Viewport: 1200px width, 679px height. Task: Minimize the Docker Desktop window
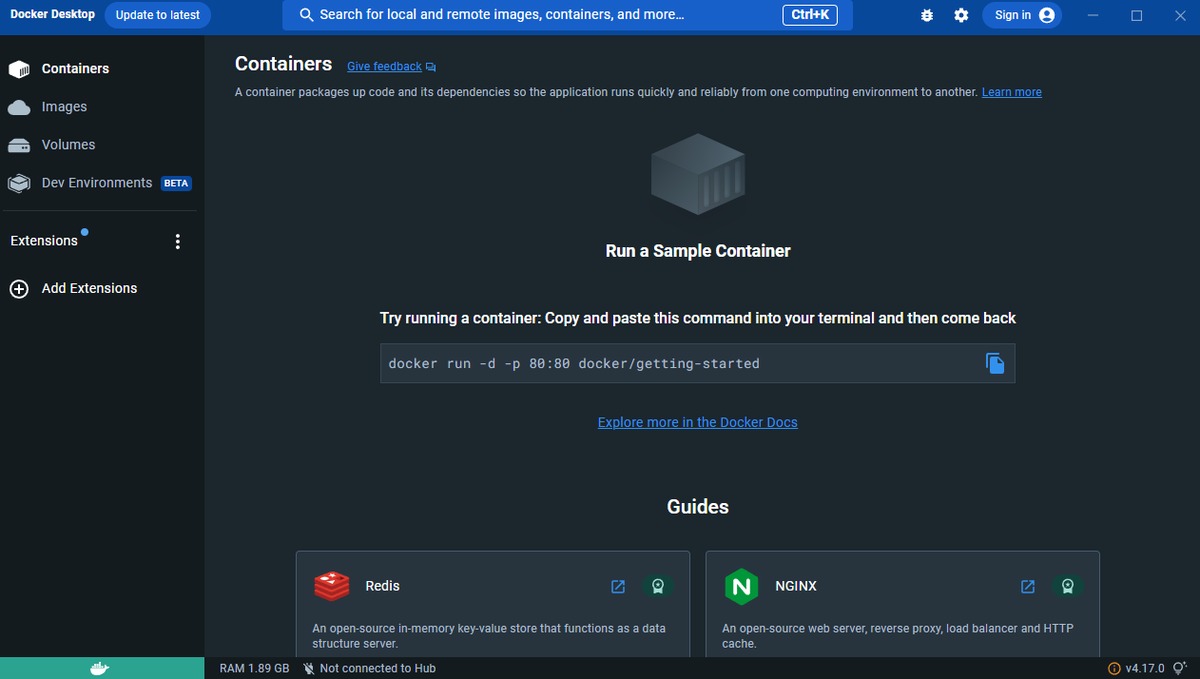1093,15
